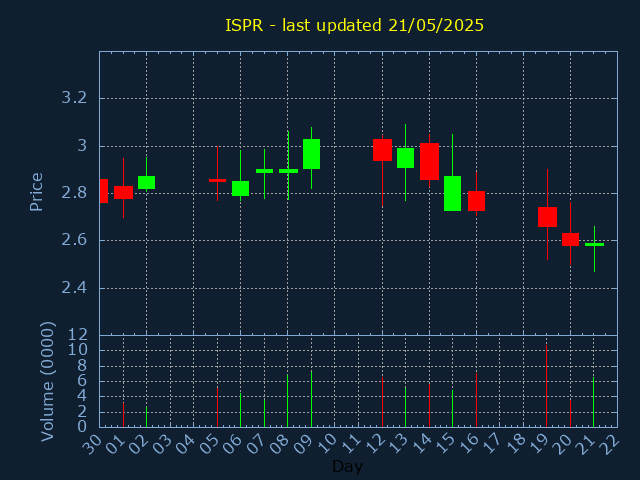Click the green candlestick body for day 06
640x480 pixels.
pos(240,188)
